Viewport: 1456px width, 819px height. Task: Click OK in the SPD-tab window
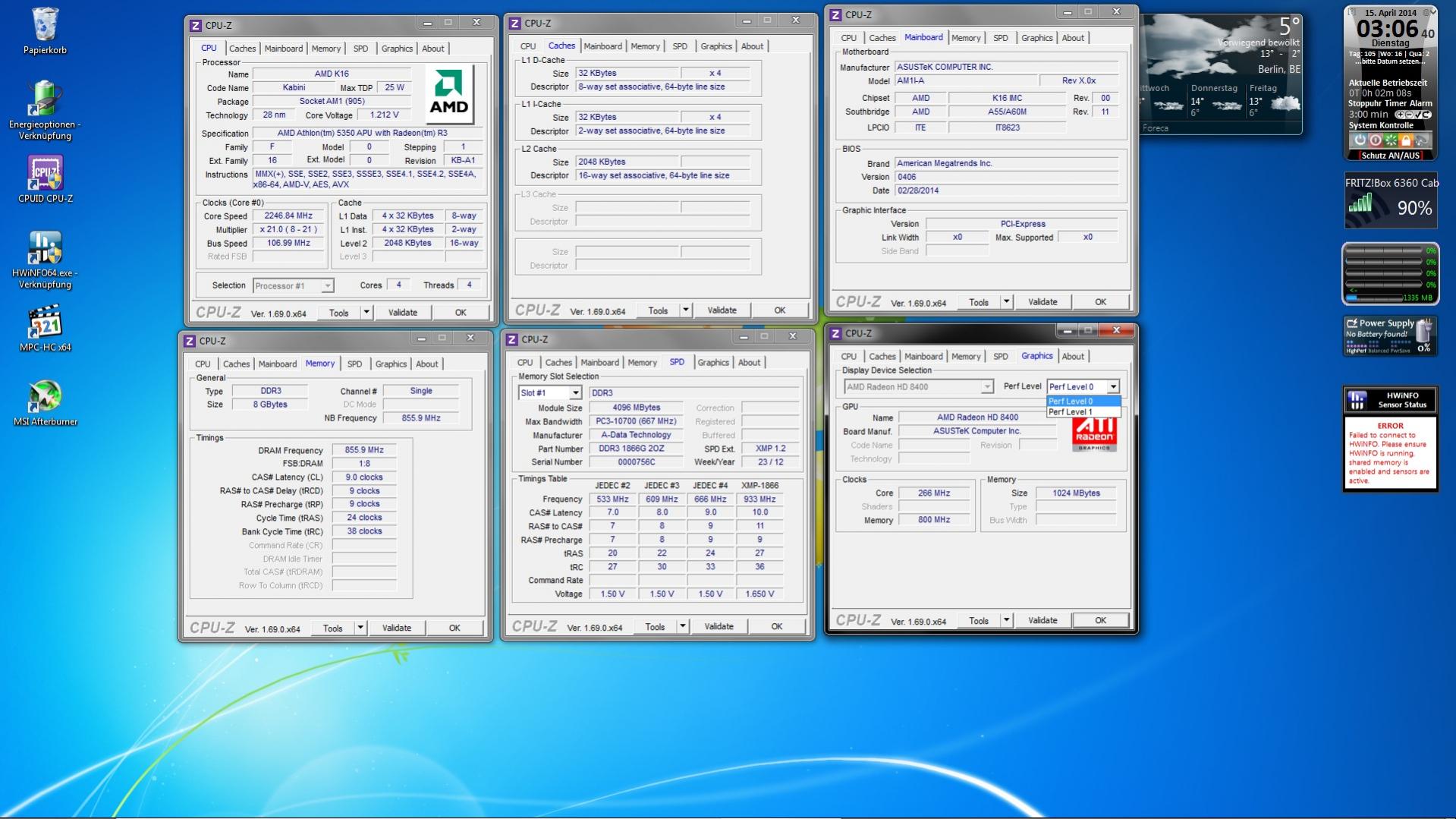(x=777, y=627)
